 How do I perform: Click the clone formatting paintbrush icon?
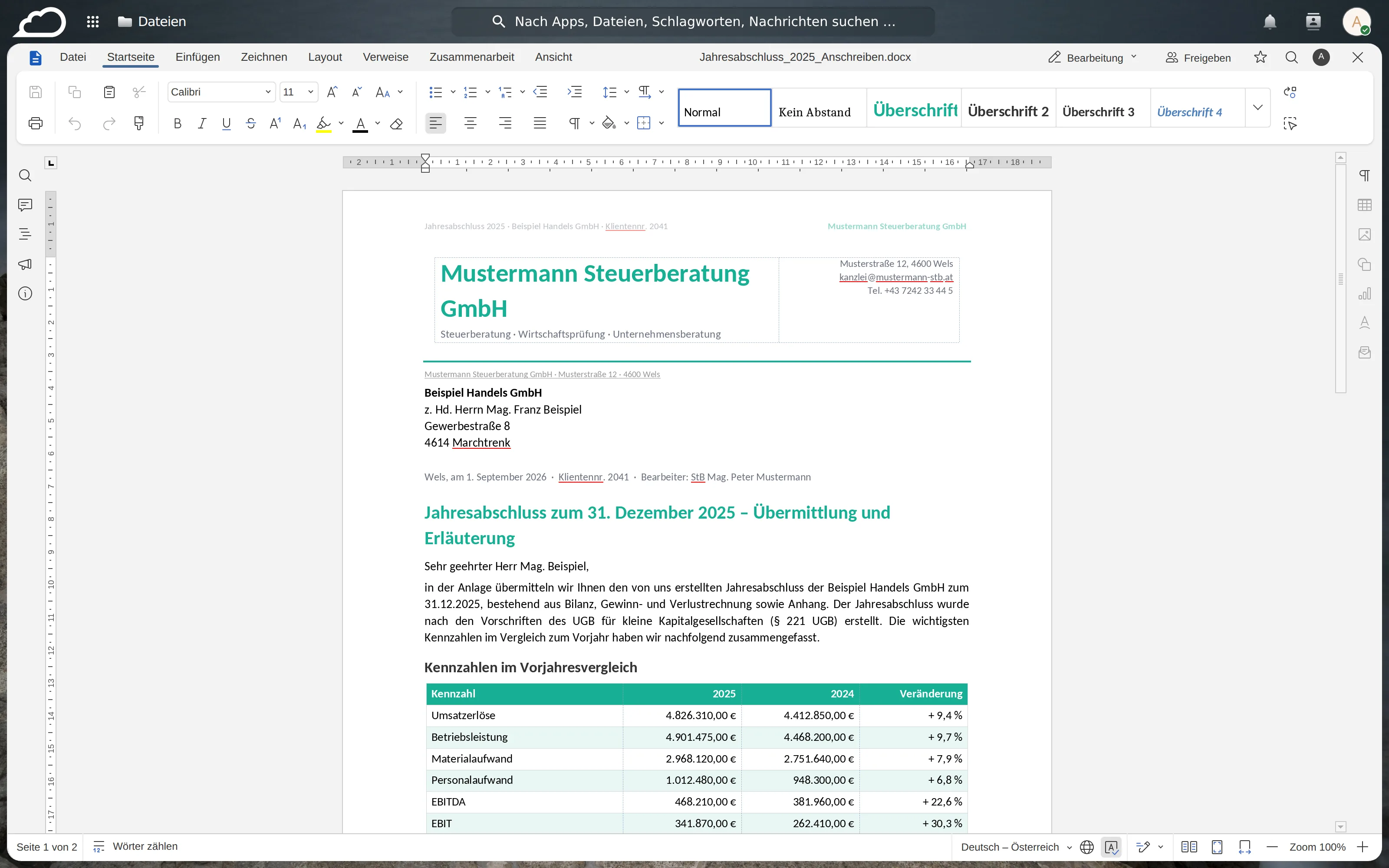[x=138, y=123]
